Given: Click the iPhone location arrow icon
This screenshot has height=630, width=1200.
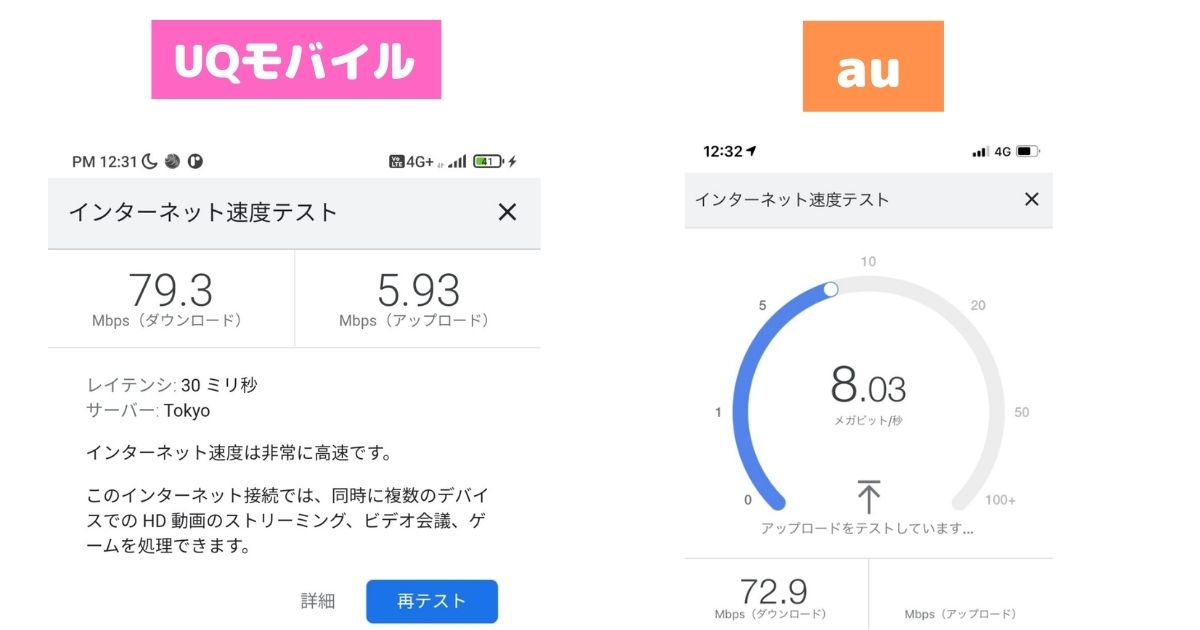Looking at the screenshot, I should coord(752,151).
